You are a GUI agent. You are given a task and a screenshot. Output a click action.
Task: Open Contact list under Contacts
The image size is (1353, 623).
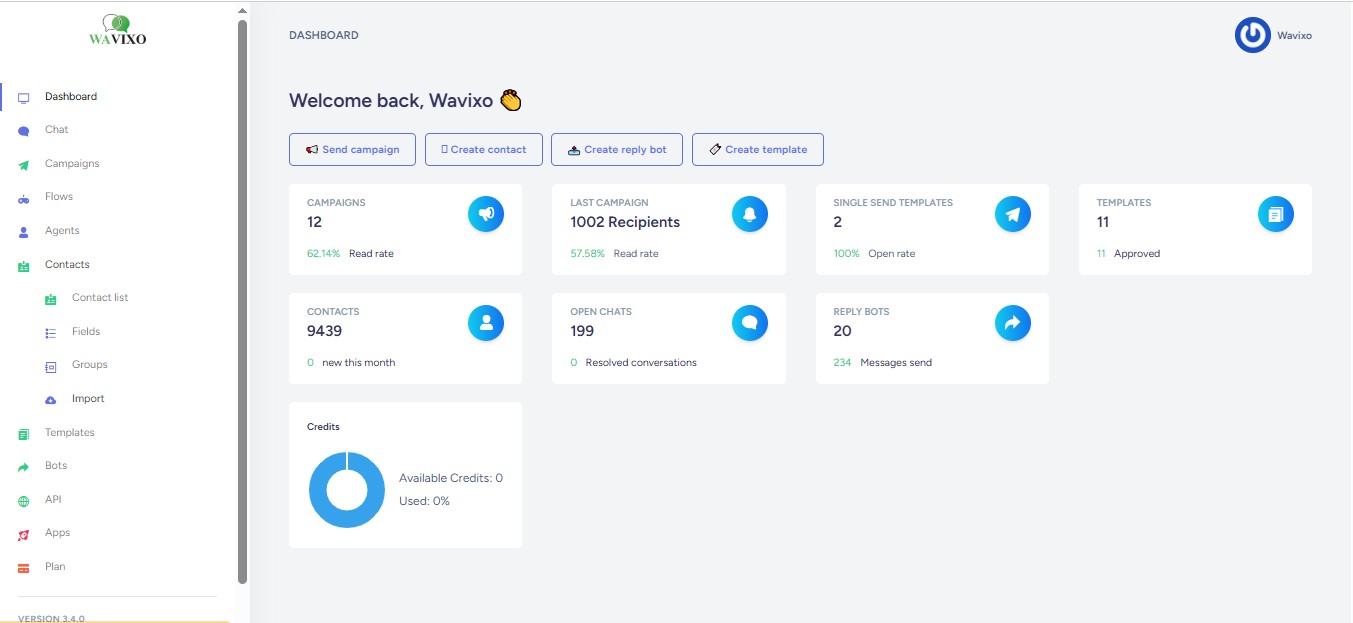[100, 298]
